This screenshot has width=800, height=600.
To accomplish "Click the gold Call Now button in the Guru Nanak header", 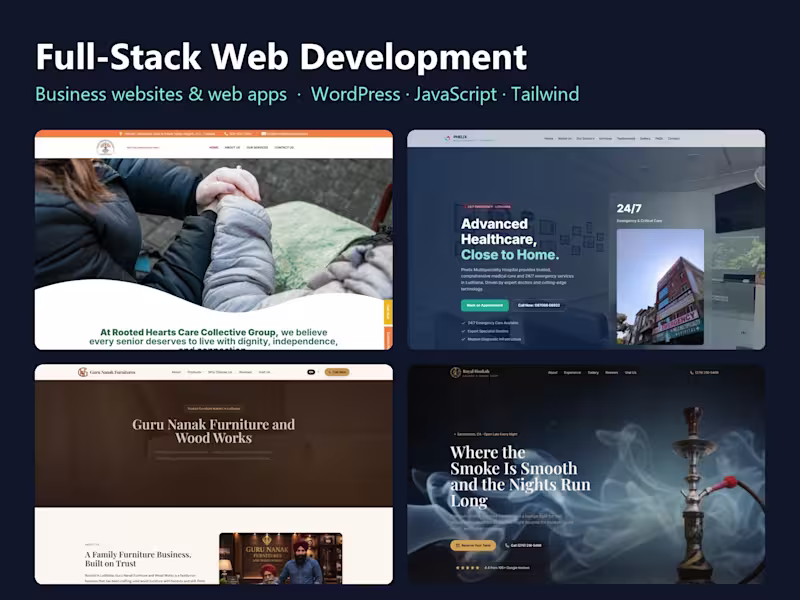I will [x=337, y=372].
